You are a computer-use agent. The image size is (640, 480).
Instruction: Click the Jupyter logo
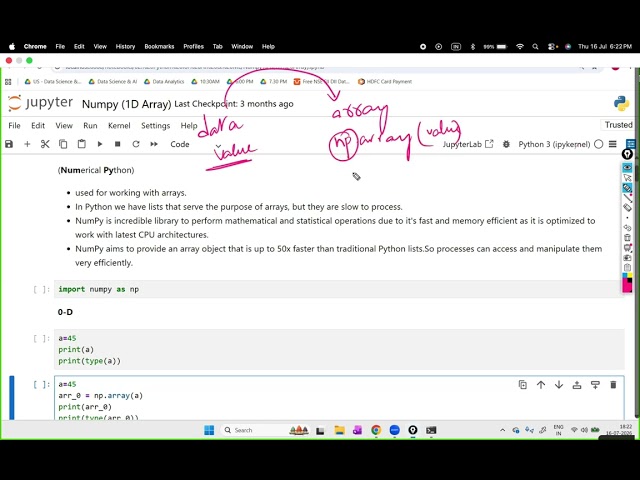click(x=40, y=102)
